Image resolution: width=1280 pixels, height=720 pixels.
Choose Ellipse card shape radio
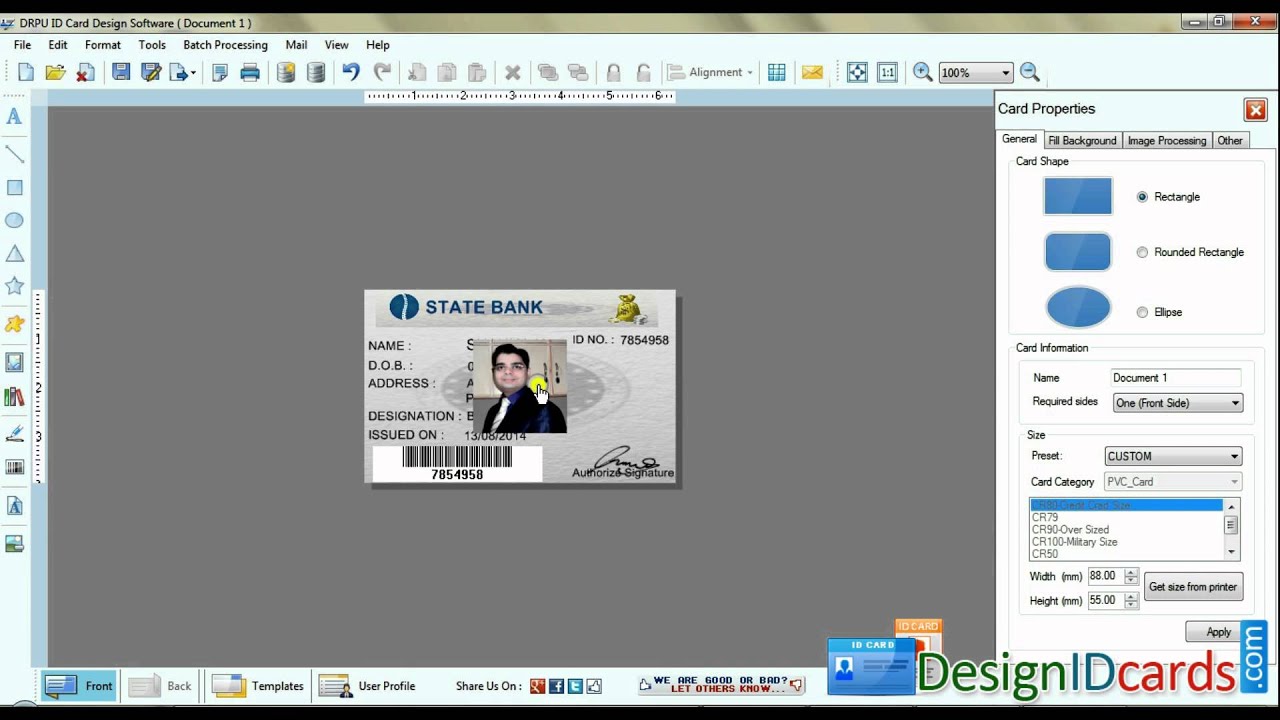click(x=1142, y=312)
